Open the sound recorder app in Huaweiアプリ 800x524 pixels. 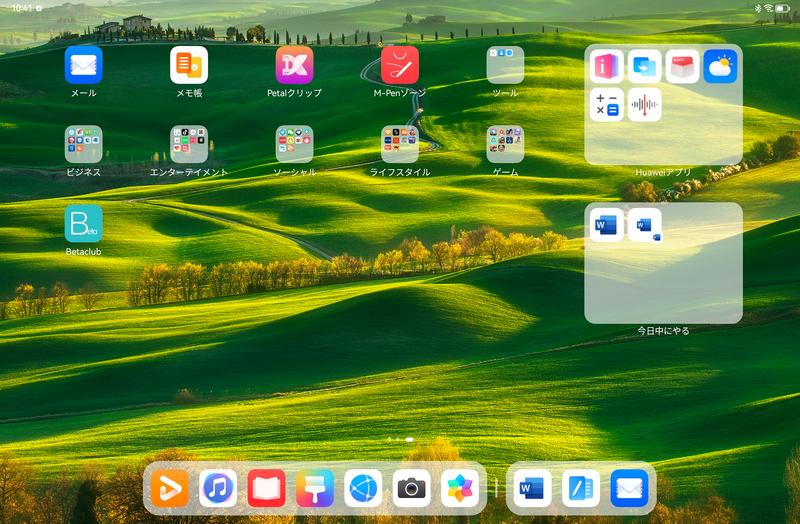point(644,105)
